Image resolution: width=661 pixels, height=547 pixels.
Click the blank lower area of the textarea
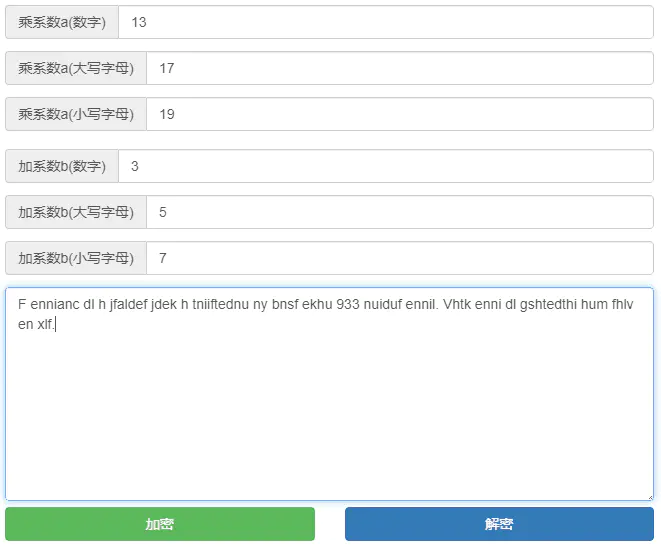(x=329, y=421)
